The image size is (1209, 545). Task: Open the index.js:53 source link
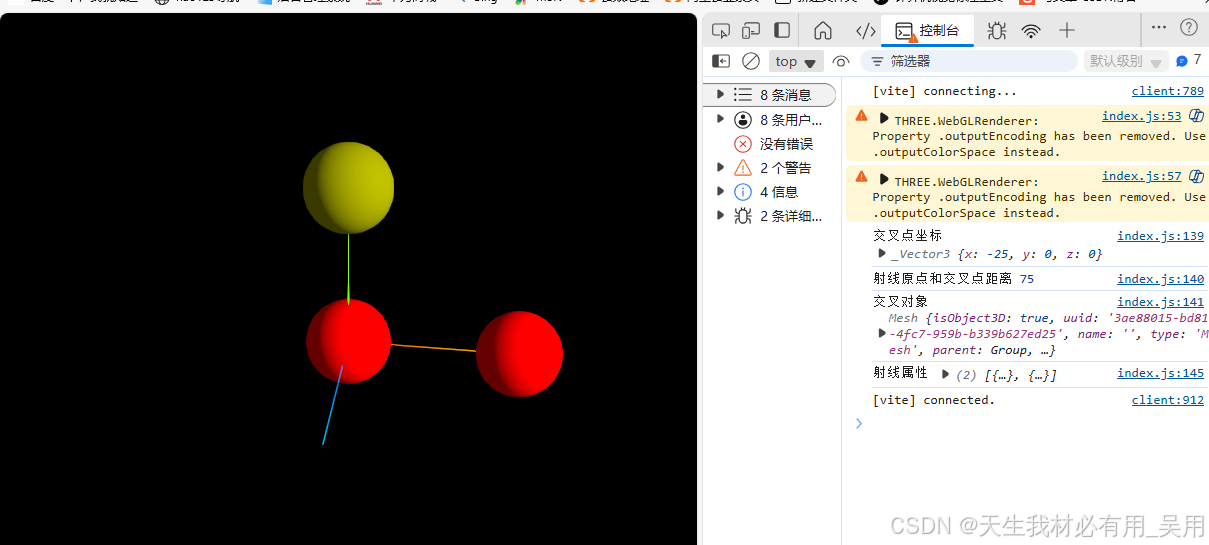(x=1141, y=116)
